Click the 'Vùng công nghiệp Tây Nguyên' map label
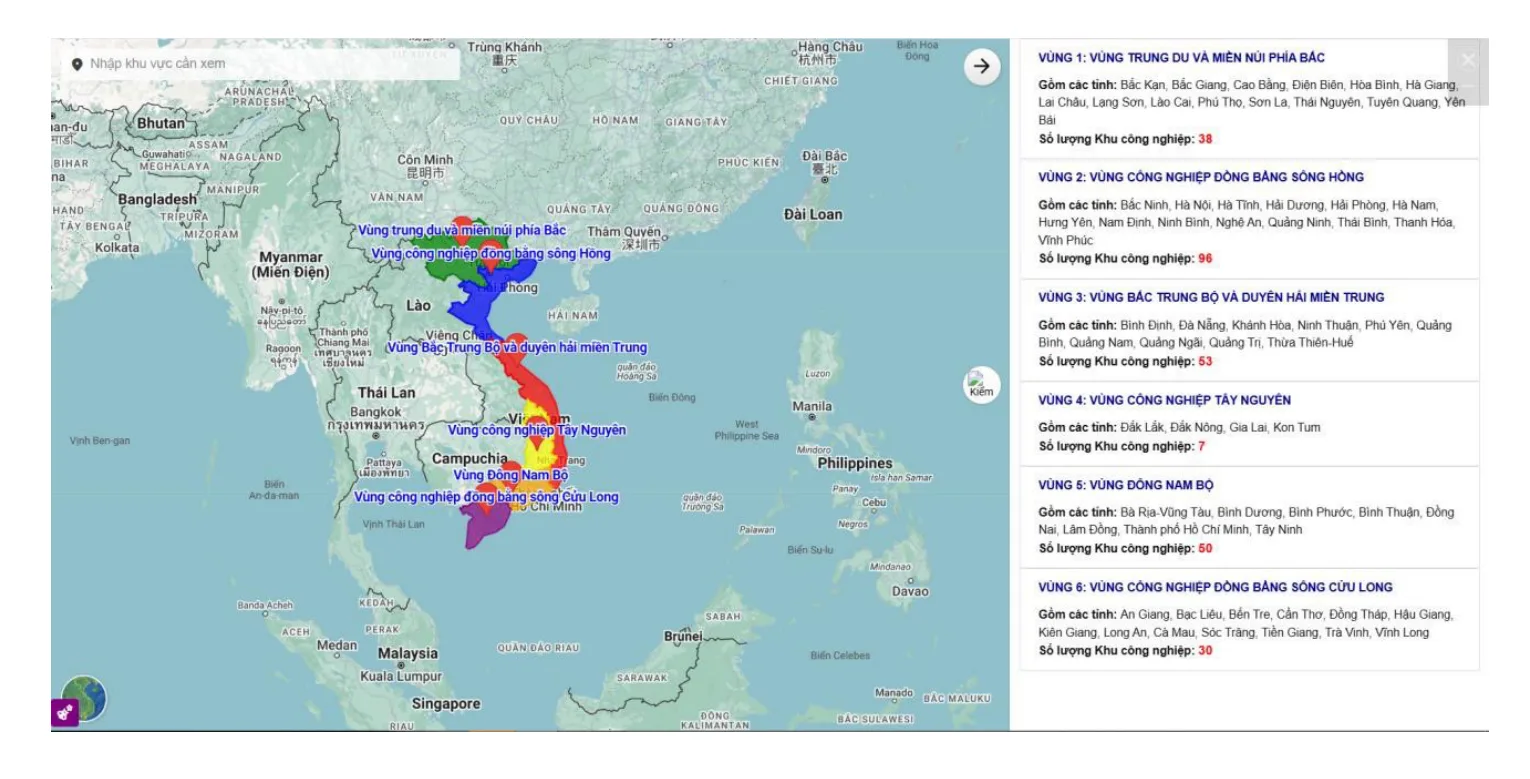The height and width of the screenshot is (779, 1530). point(537,430)
